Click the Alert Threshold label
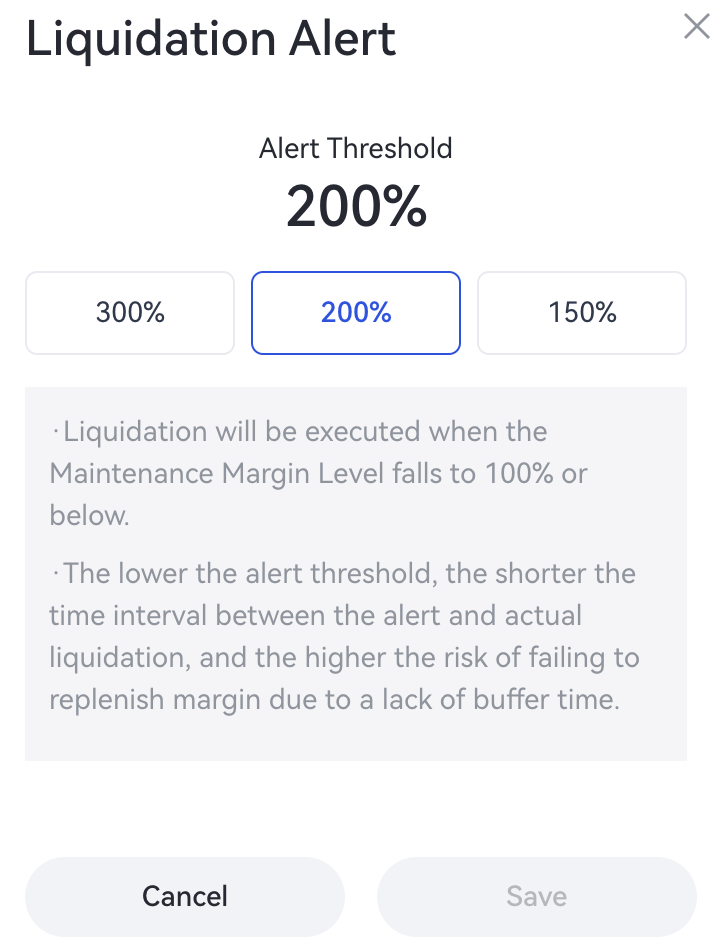 (x=356, y=149)
